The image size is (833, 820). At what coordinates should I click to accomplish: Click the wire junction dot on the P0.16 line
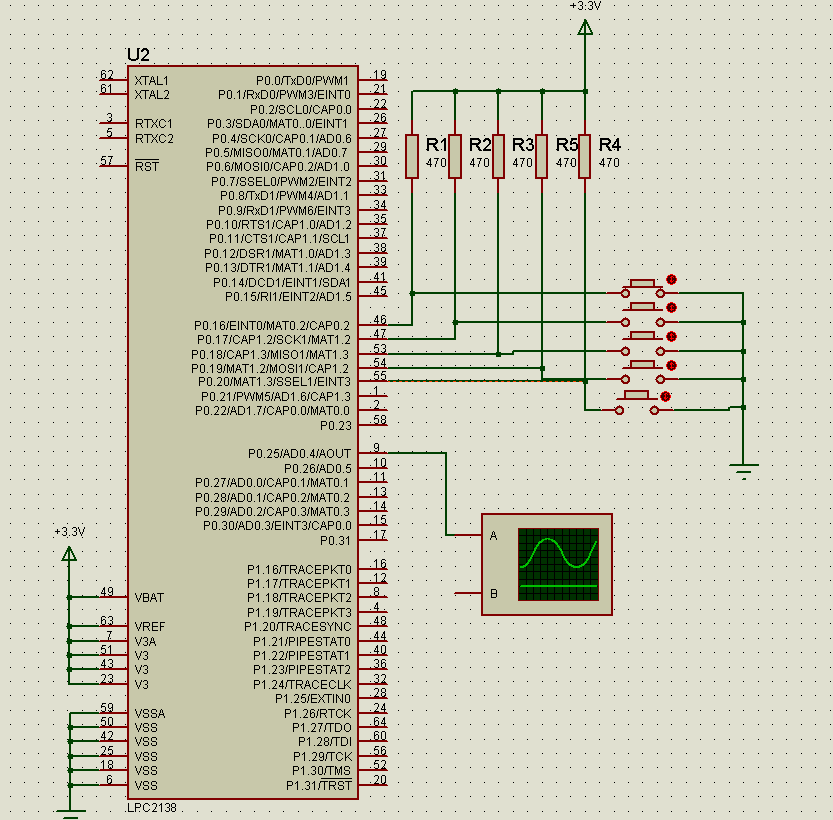pyautogui.click(x=412, y=293)
